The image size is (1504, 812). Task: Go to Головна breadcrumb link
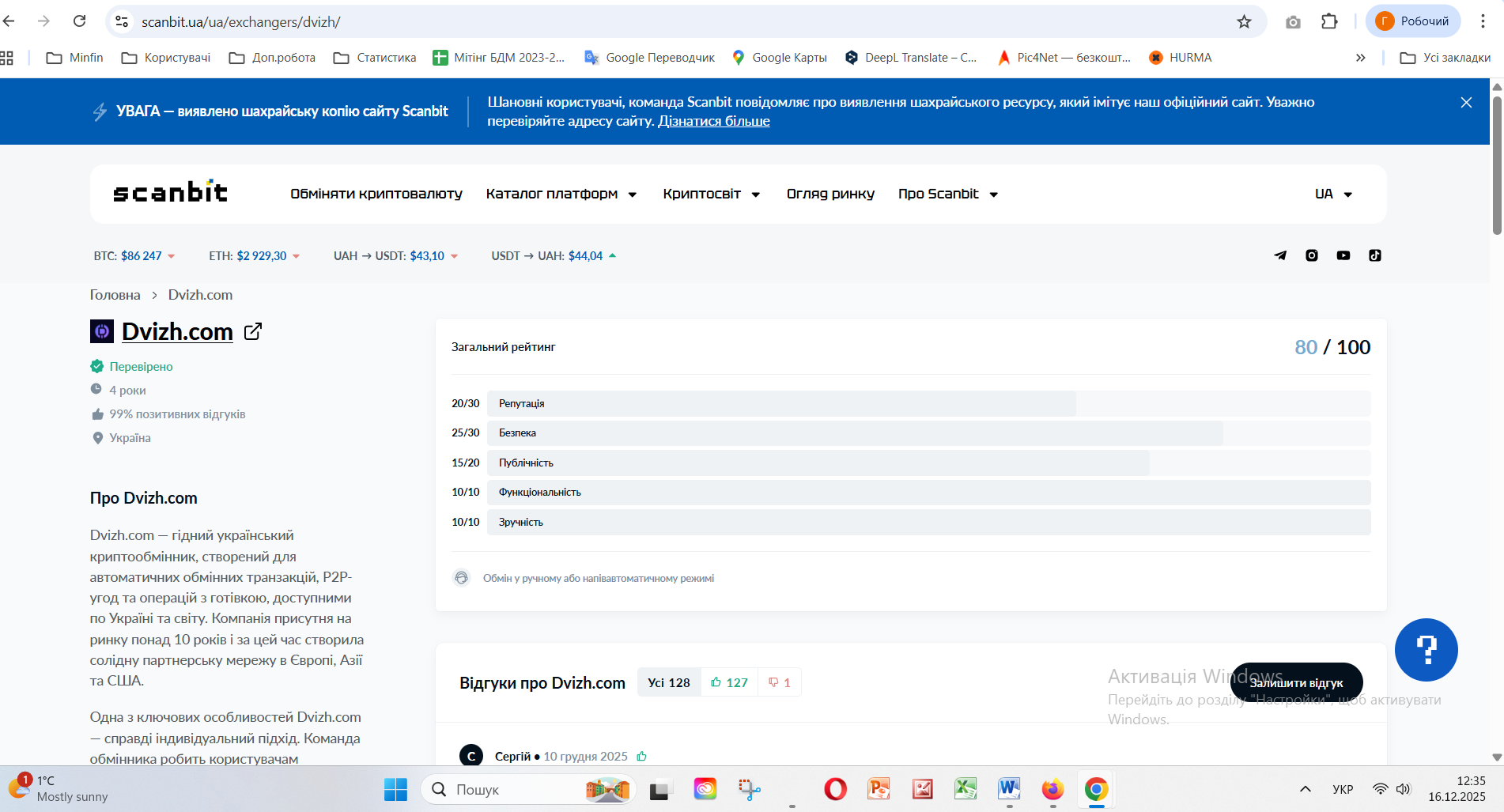(x=115, y=295)
